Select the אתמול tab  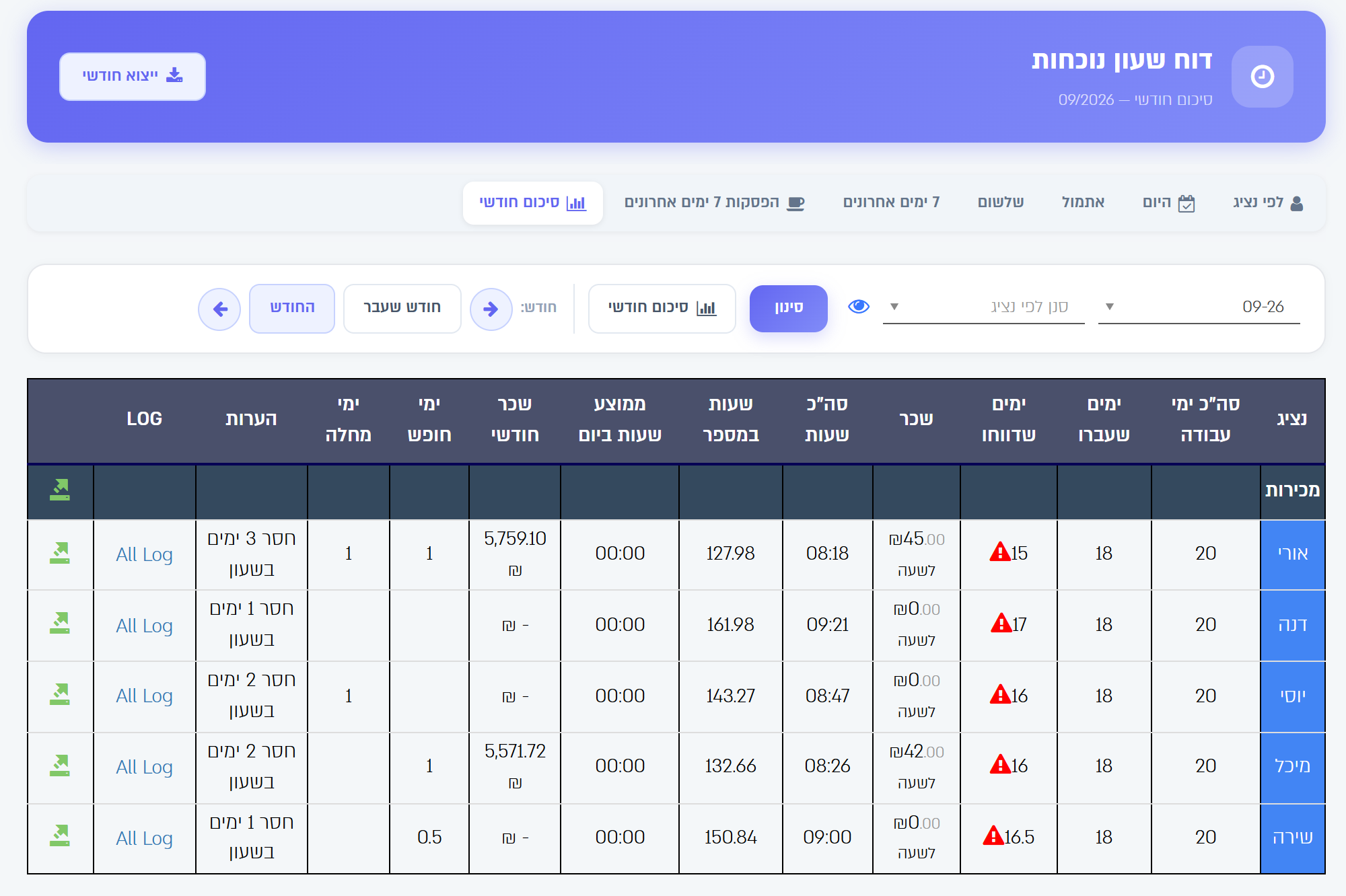(x=1083, y=202)
